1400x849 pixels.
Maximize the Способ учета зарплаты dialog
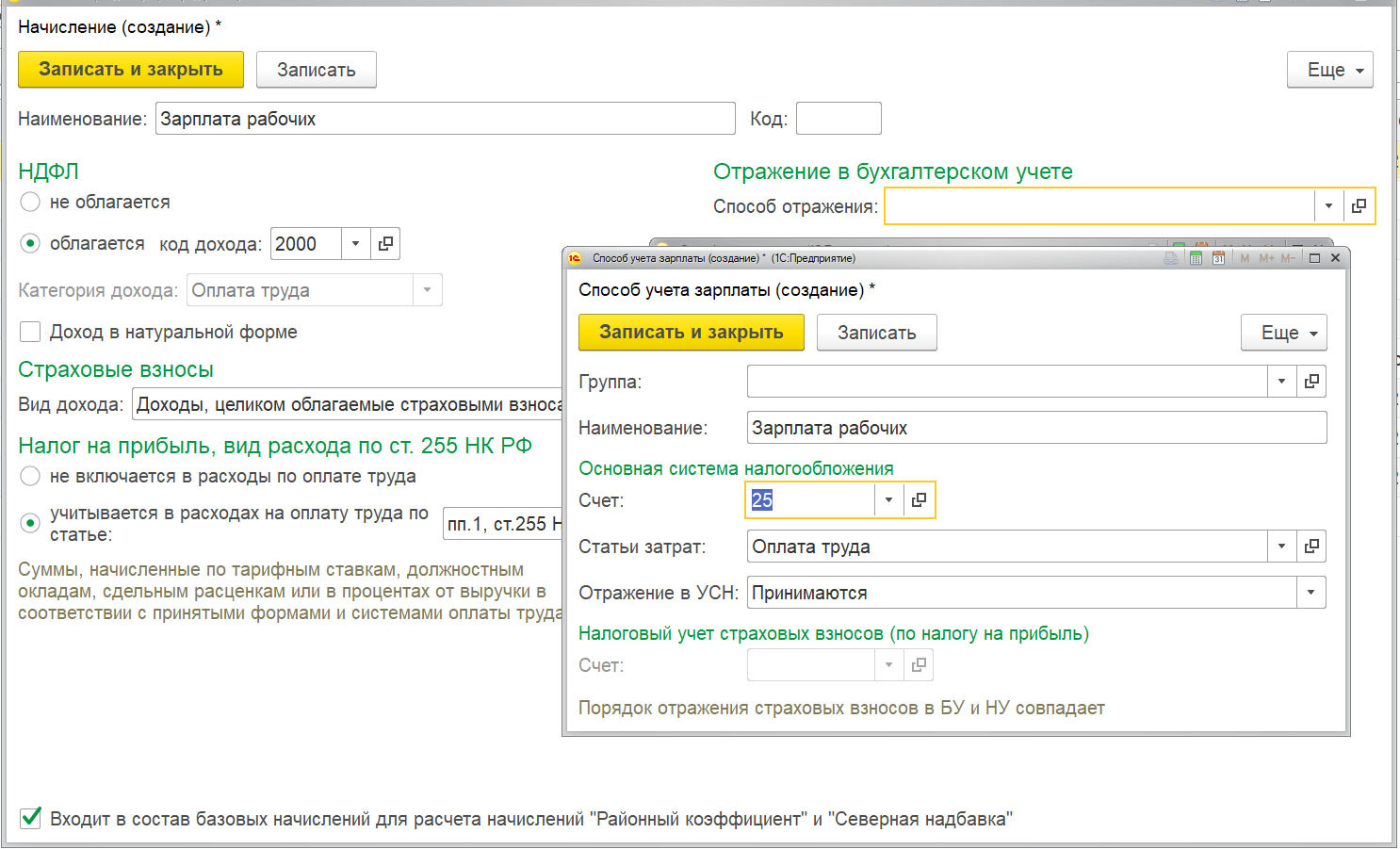tap(1314, 258)
